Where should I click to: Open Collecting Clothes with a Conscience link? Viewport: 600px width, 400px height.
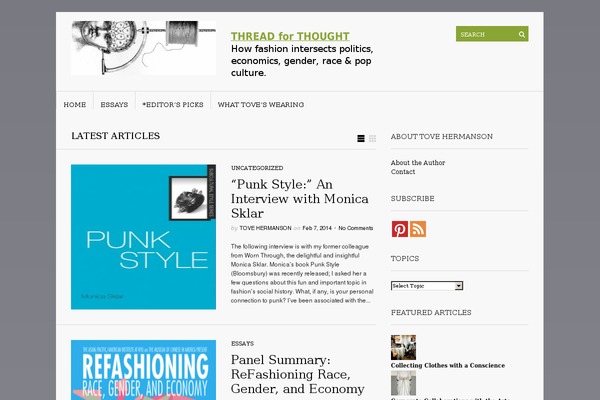coord(448,365)
